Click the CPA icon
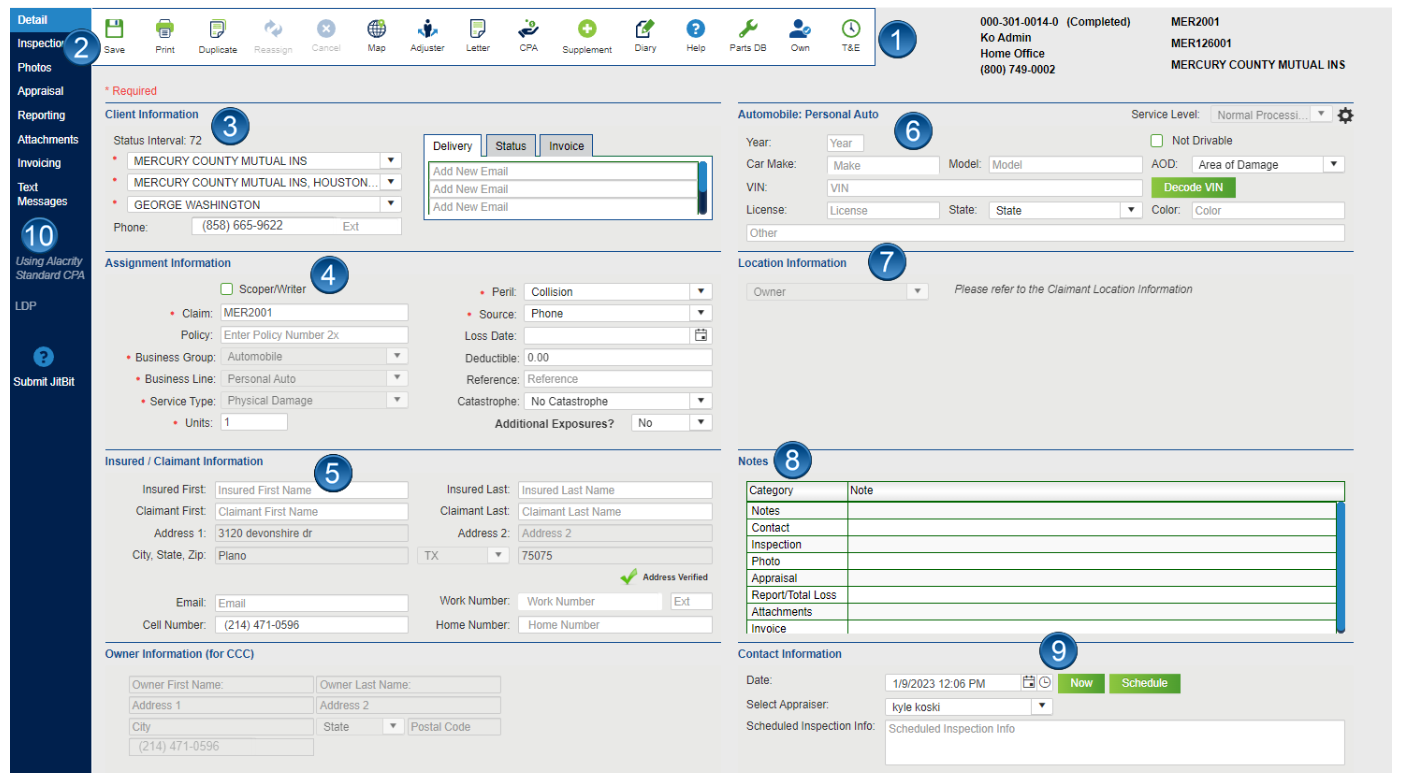 pos(528,29)
